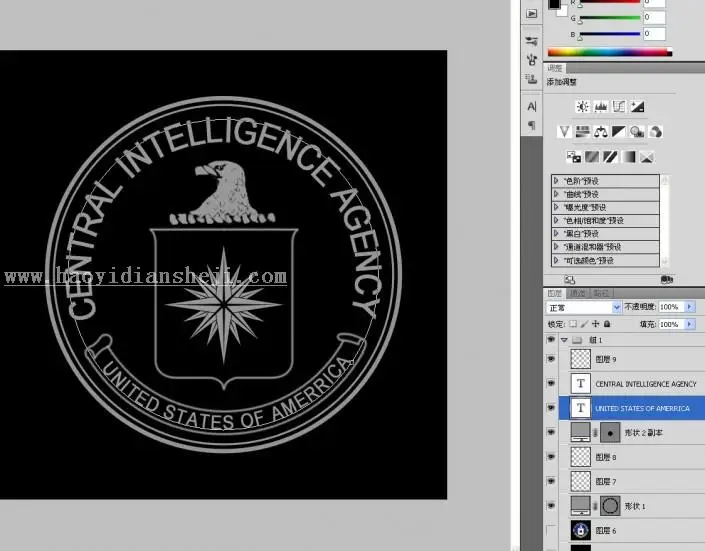Image resolution: width=705 pixels, height=551 pixels.
Task: Hide layer 图层 9 via eye icon
Action: coord(551,359)
